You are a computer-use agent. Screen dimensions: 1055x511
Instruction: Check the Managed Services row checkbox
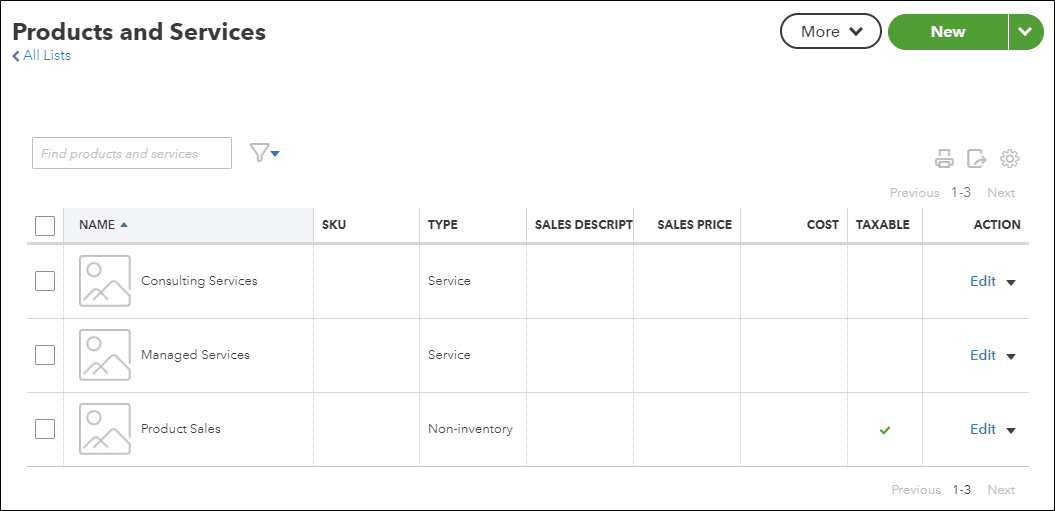45,355
